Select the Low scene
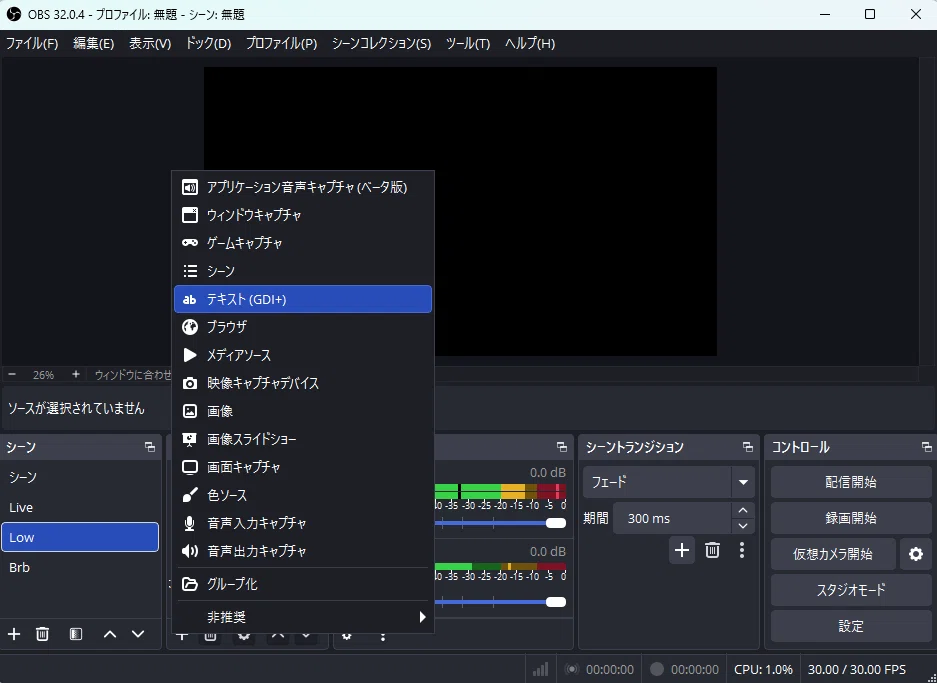This screenshot has width=937, height=683. tap(80, 537)
